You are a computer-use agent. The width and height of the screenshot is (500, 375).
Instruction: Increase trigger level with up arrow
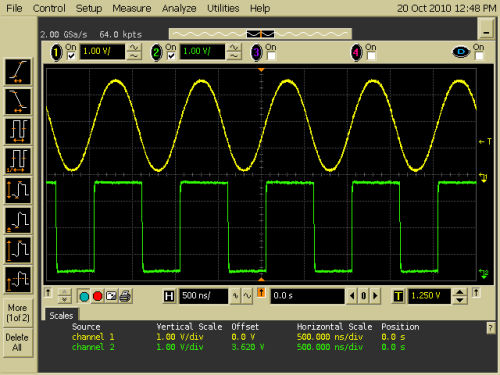click(x=460, y=292)
